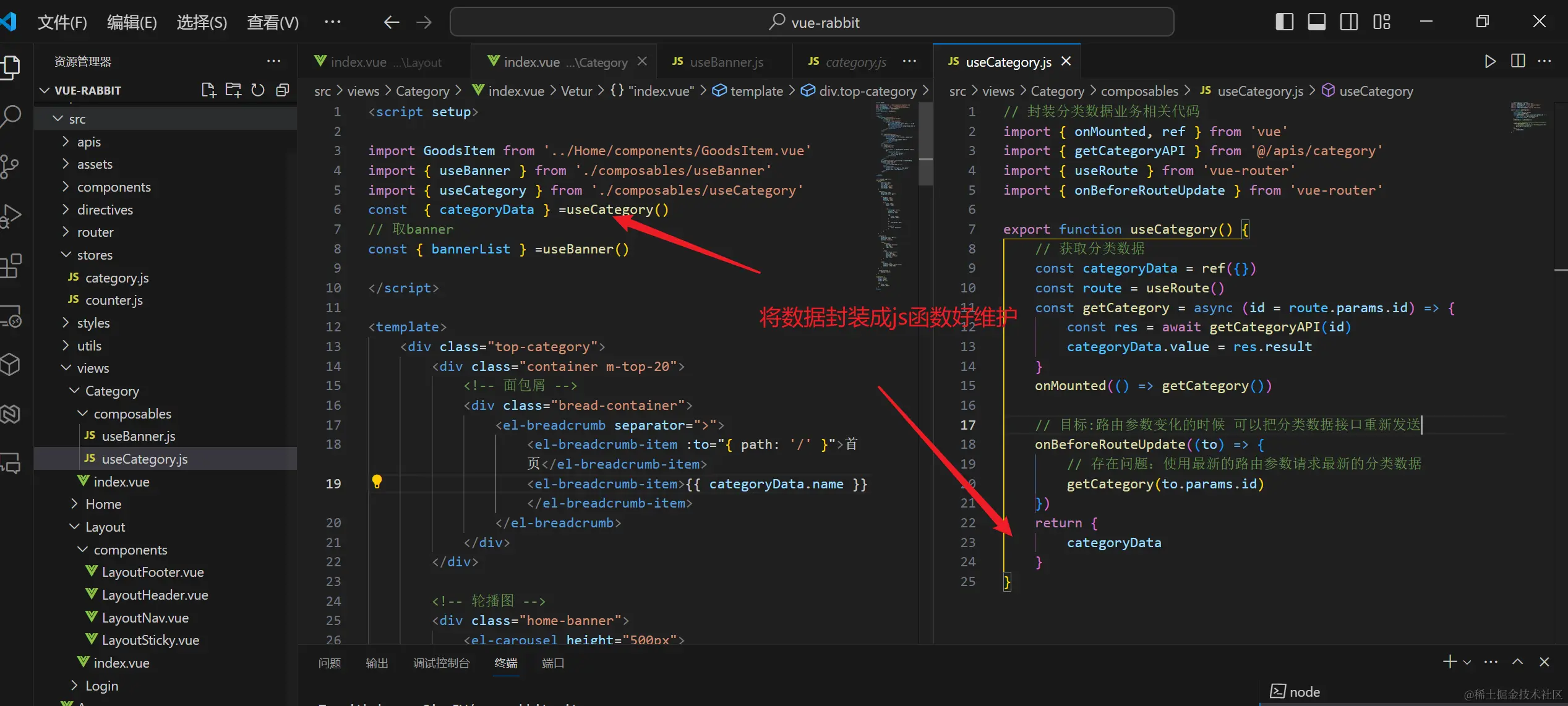Collapse the stores folder
Viewport: 1568px width, 706px height.
click(94, 255)
